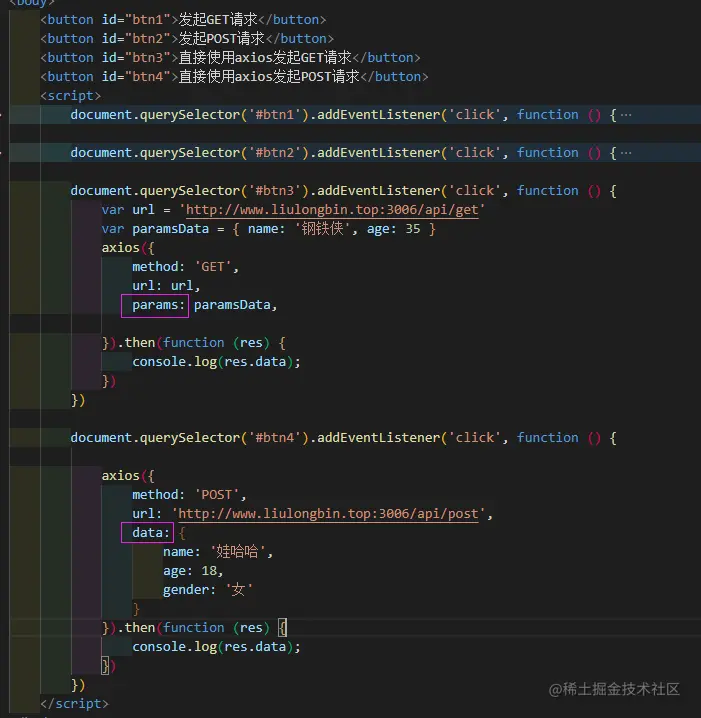Click the opening <script> tag
The width and height of the screenshot is (701, 718).
71,96
